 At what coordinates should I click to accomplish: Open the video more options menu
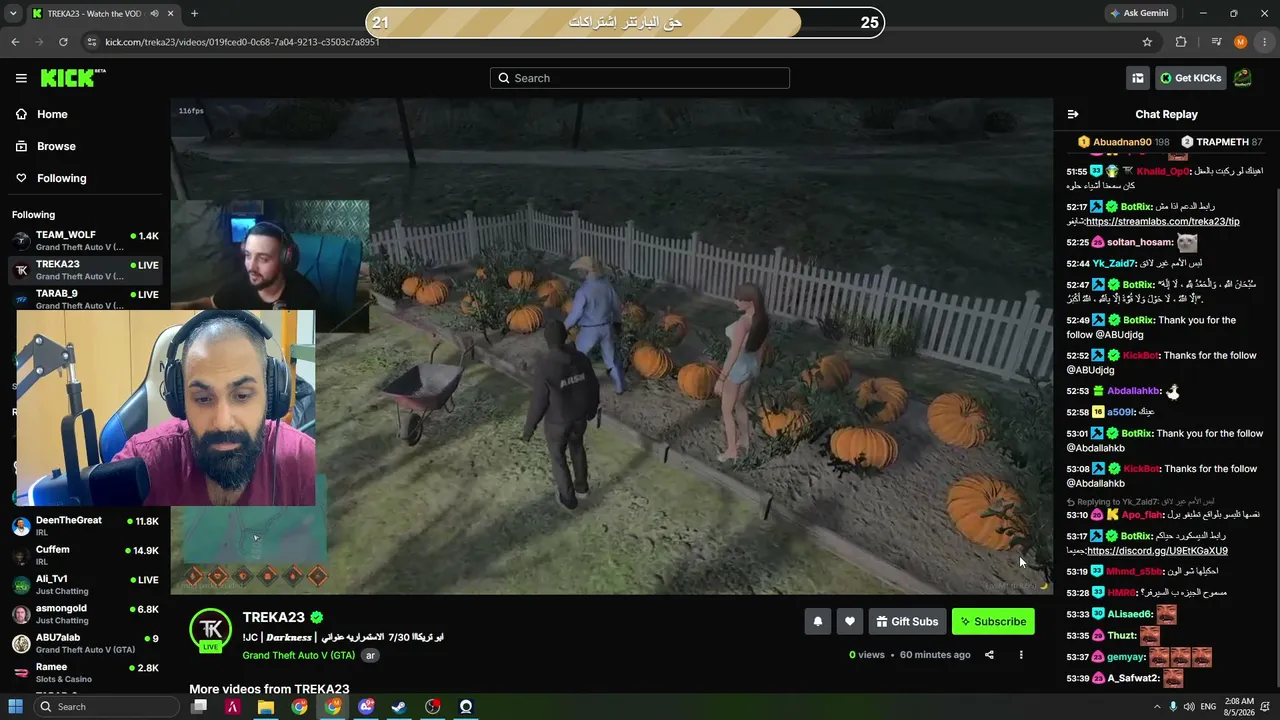1021,655
